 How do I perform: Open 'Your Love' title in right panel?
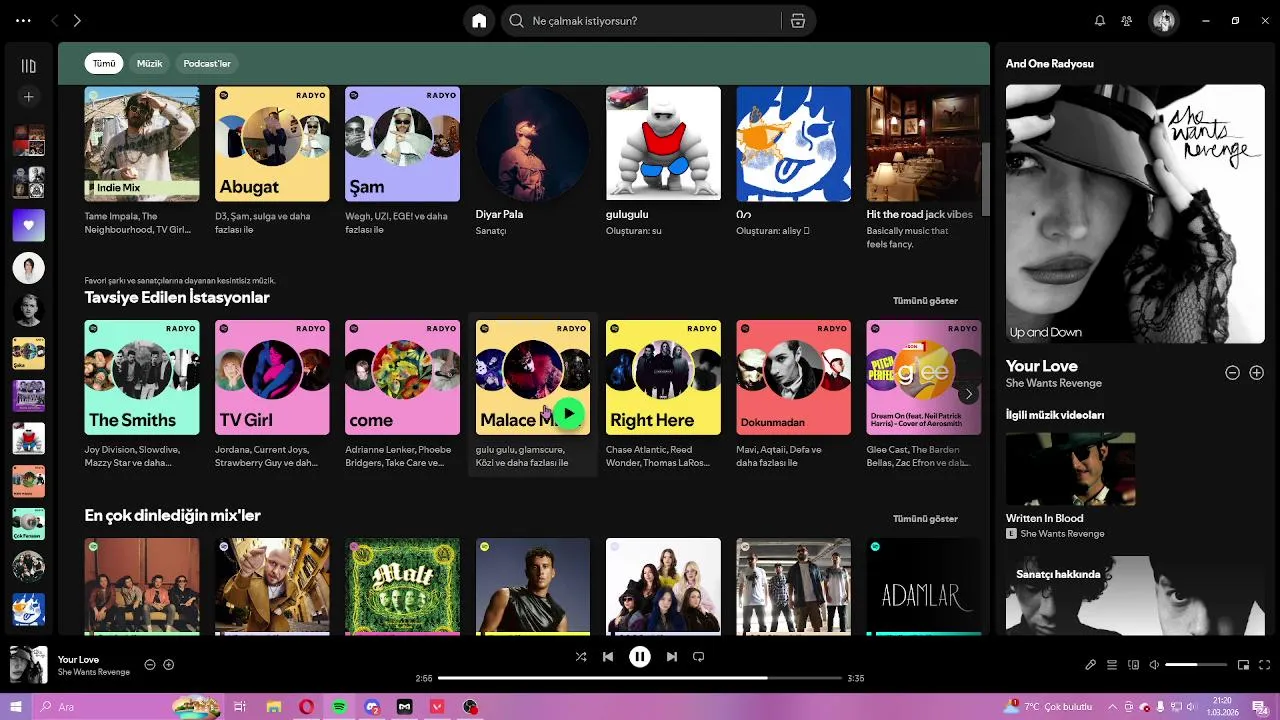pos(1042,366)
